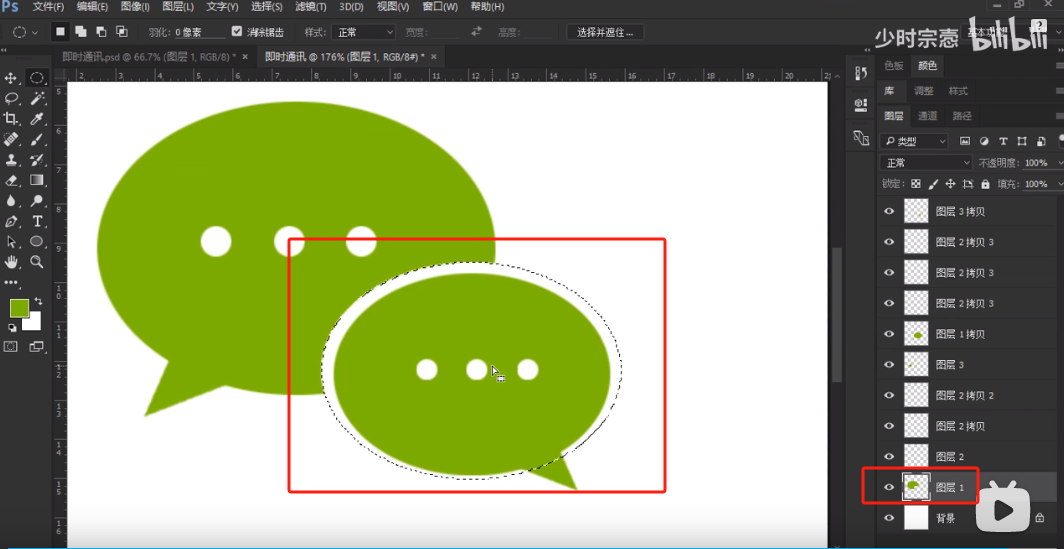Select the Zoom magnifier tool
The width and height of the screenshot is (1064, 549).
37,262
